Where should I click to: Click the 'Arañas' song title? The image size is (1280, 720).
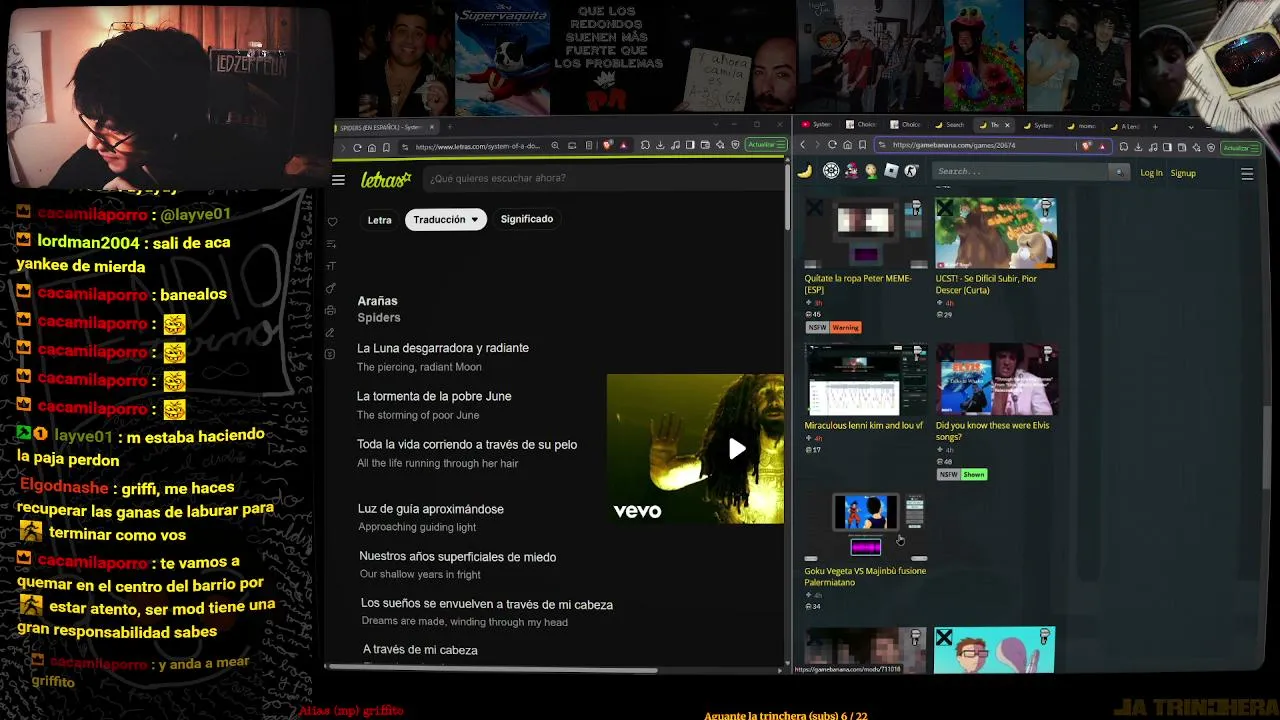[377, 301]
